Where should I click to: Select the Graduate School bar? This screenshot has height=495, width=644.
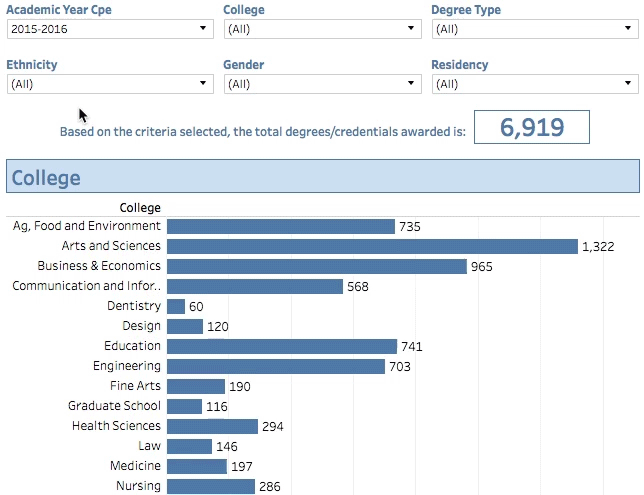point(184,406)
